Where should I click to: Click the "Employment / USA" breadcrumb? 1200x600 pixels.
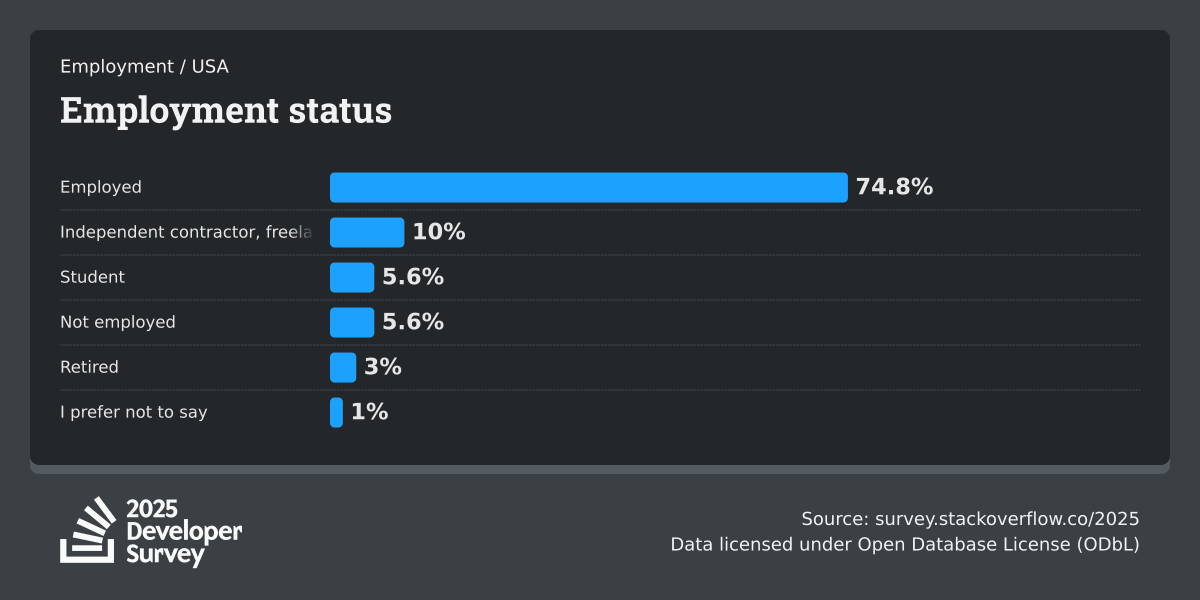pyautogui.click(x=144, y=67)
